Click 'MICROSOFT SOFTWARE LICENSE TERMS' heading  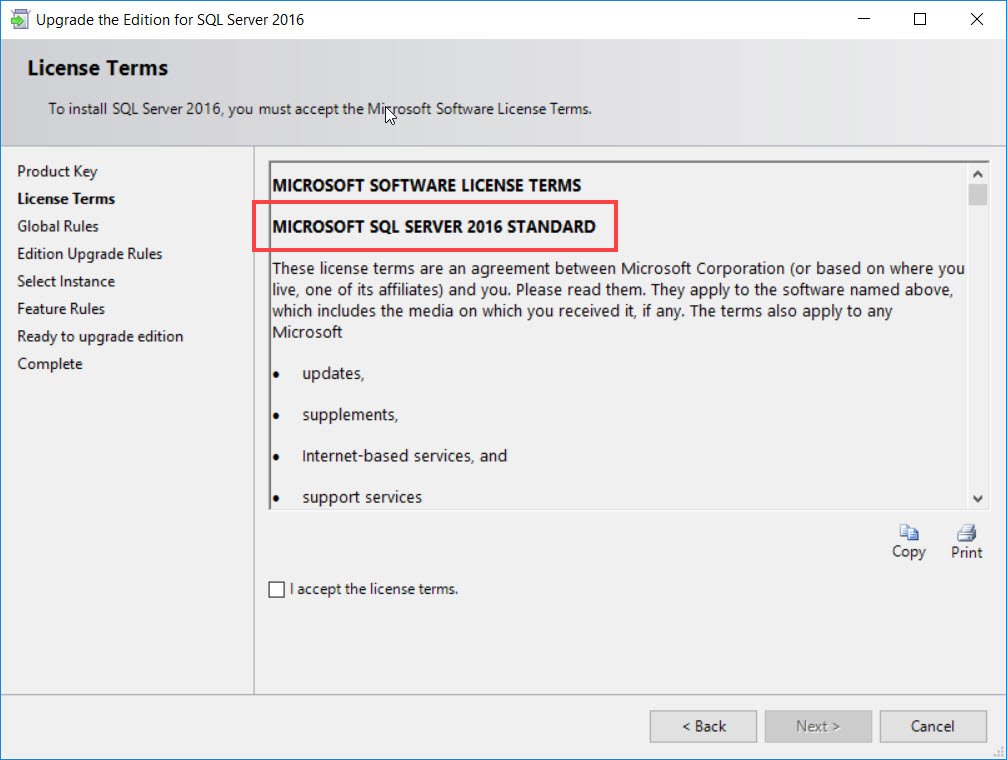click(426, 186)
